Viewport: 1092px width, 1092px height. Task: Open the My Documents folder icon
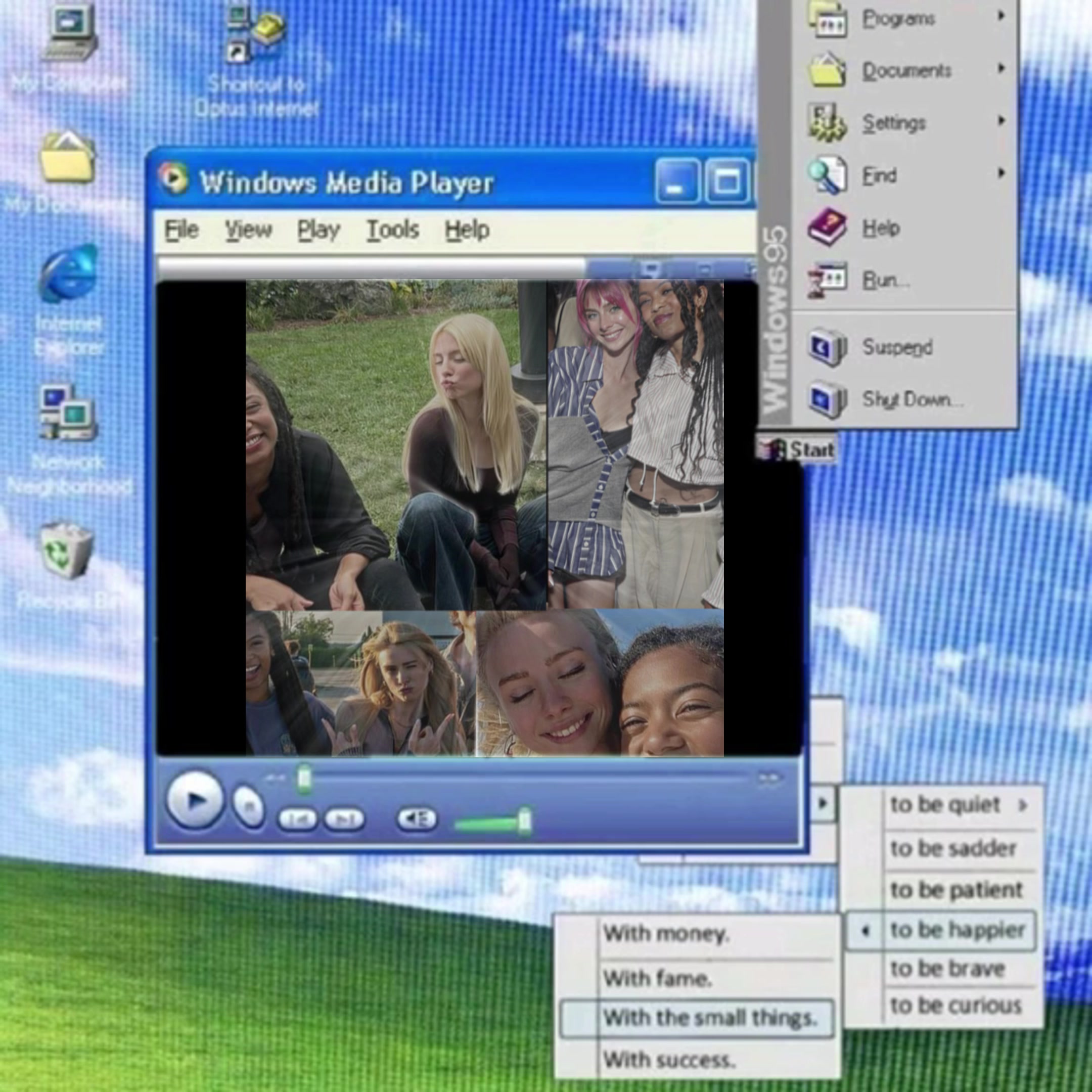[67, 157]
